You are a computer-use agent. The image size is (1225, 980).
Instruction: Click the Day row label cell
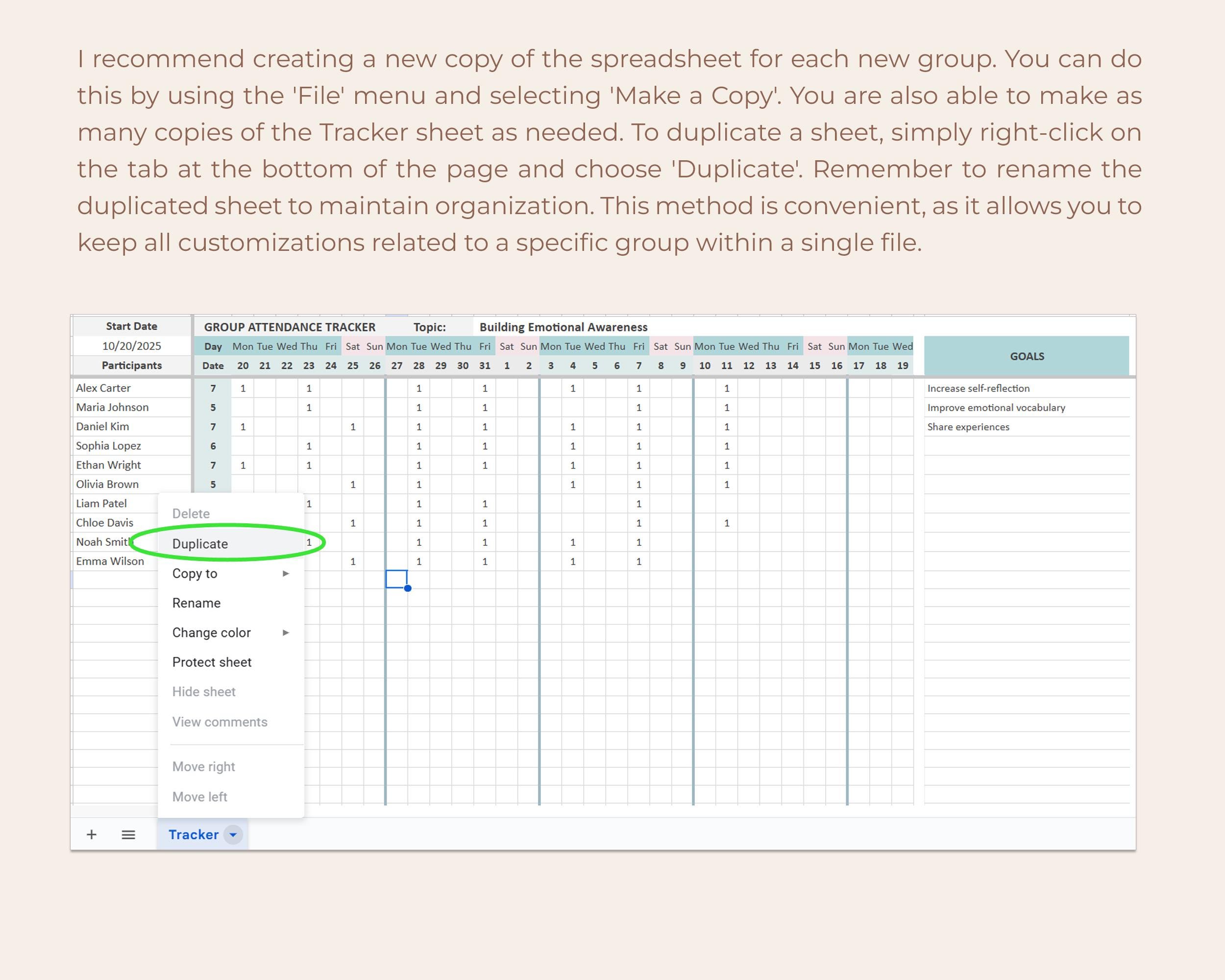pos(213,346)
